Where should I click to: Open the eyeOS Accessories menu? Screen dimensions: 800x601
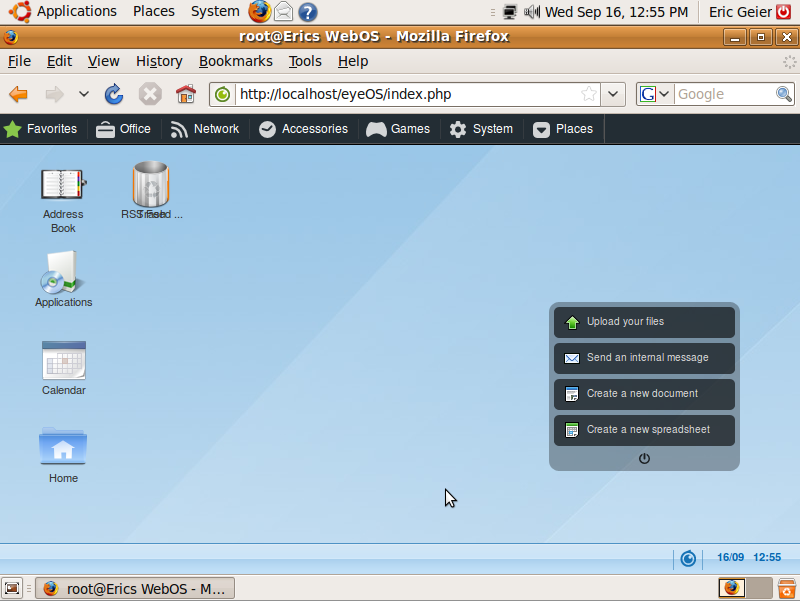click(x=304, y=129)
